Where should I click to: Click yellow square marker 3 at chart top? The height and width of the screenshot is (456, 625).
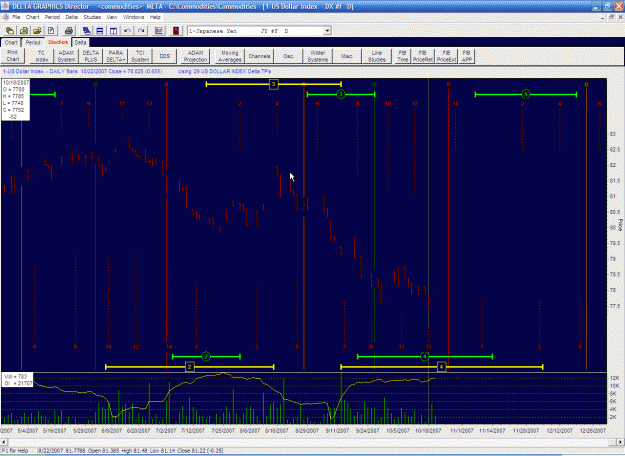coord(273,84)
